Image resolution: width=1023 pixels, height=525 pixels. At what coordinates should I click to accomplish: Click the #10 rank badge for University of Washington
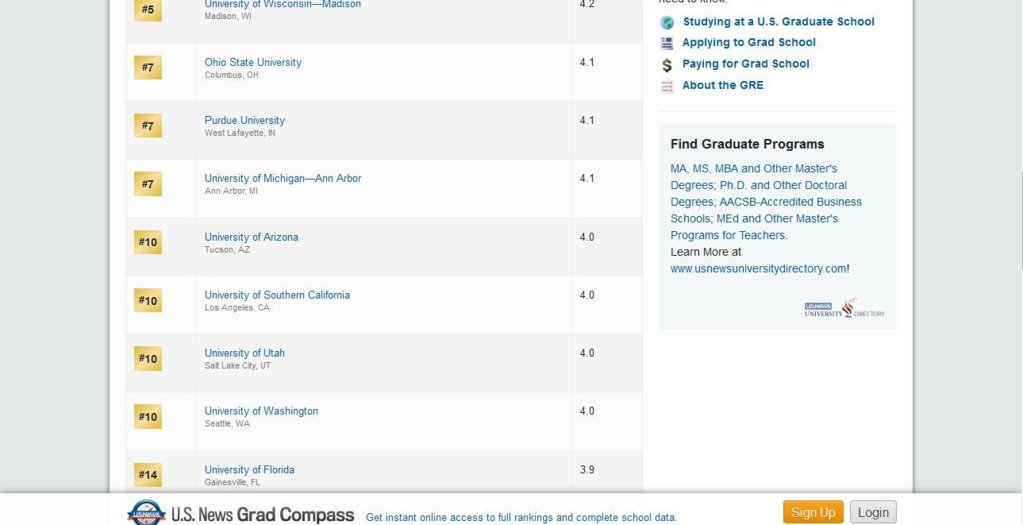tap(148, 416)
